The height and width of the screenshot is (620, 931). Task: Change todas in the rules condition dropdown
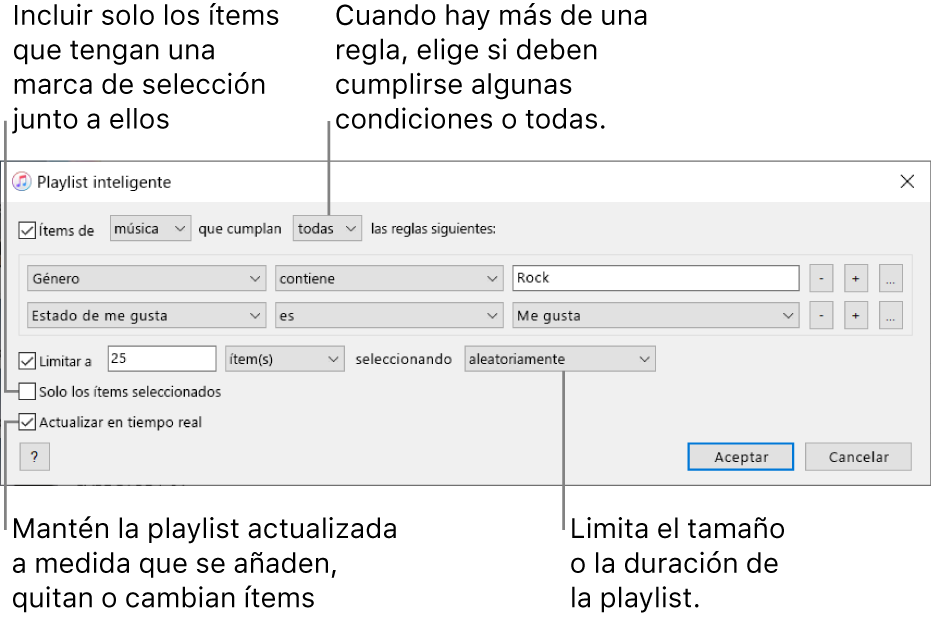(x=327, y=228)
